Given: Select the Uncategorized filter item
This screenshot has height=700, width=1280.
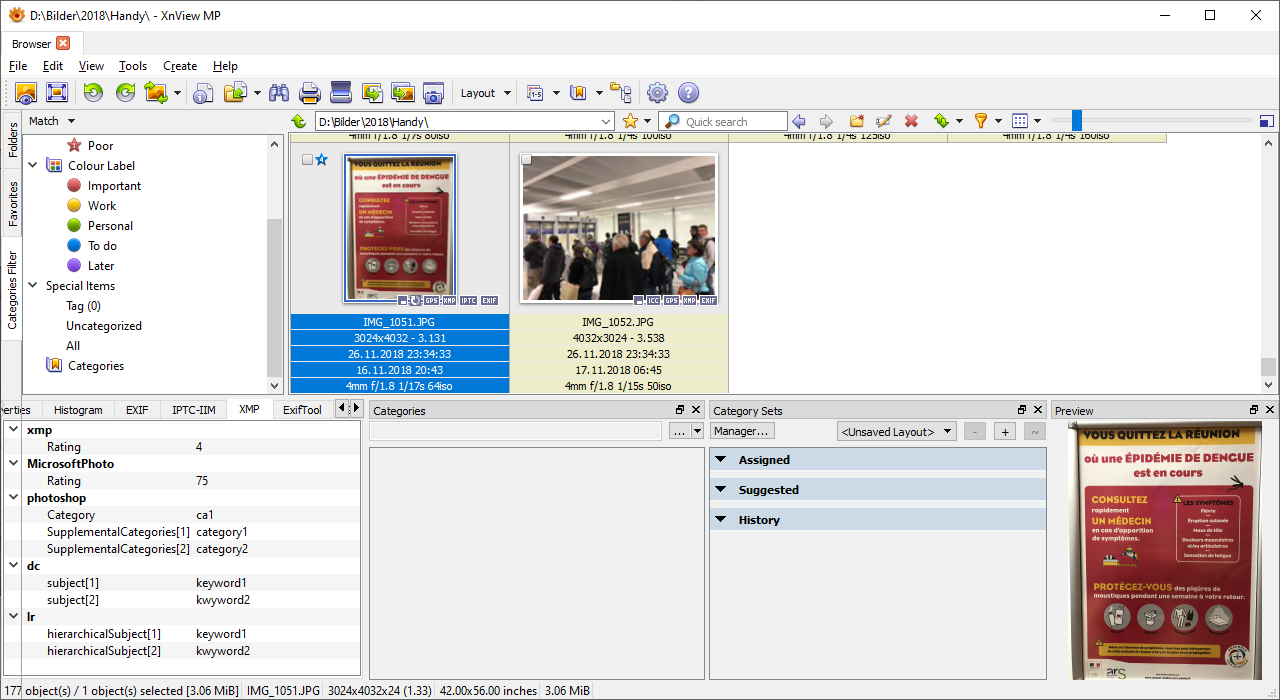Looking at the screenshot, I should (x=104, y=326).
